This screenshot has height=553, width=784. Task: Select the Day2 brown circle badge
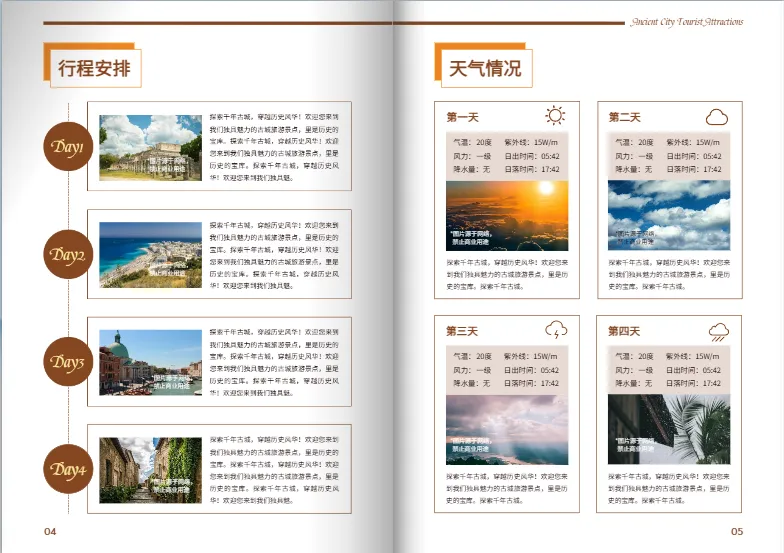click(x=69, y=255)
